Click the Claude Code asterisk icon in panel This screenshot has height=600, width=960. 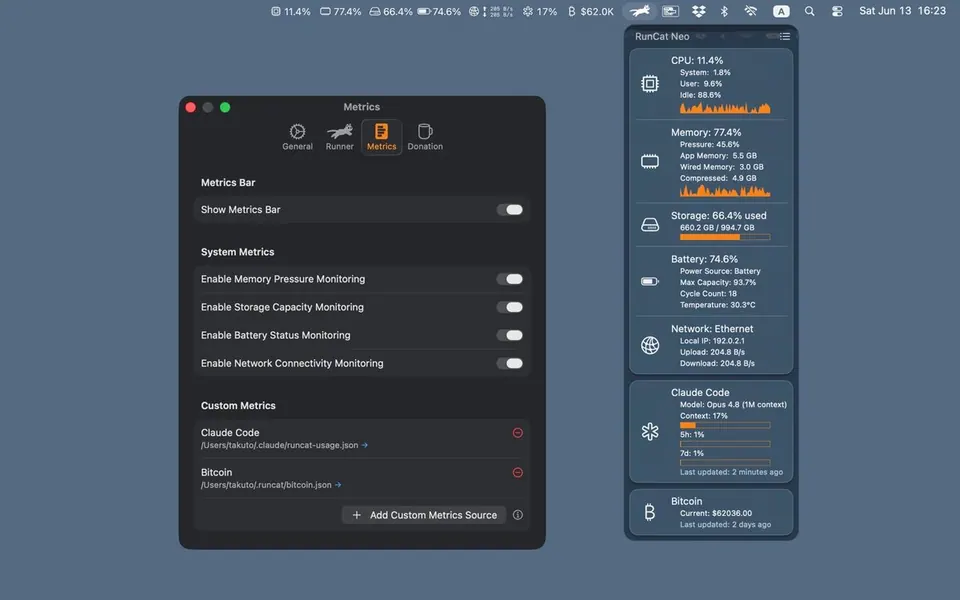(650, 432)
